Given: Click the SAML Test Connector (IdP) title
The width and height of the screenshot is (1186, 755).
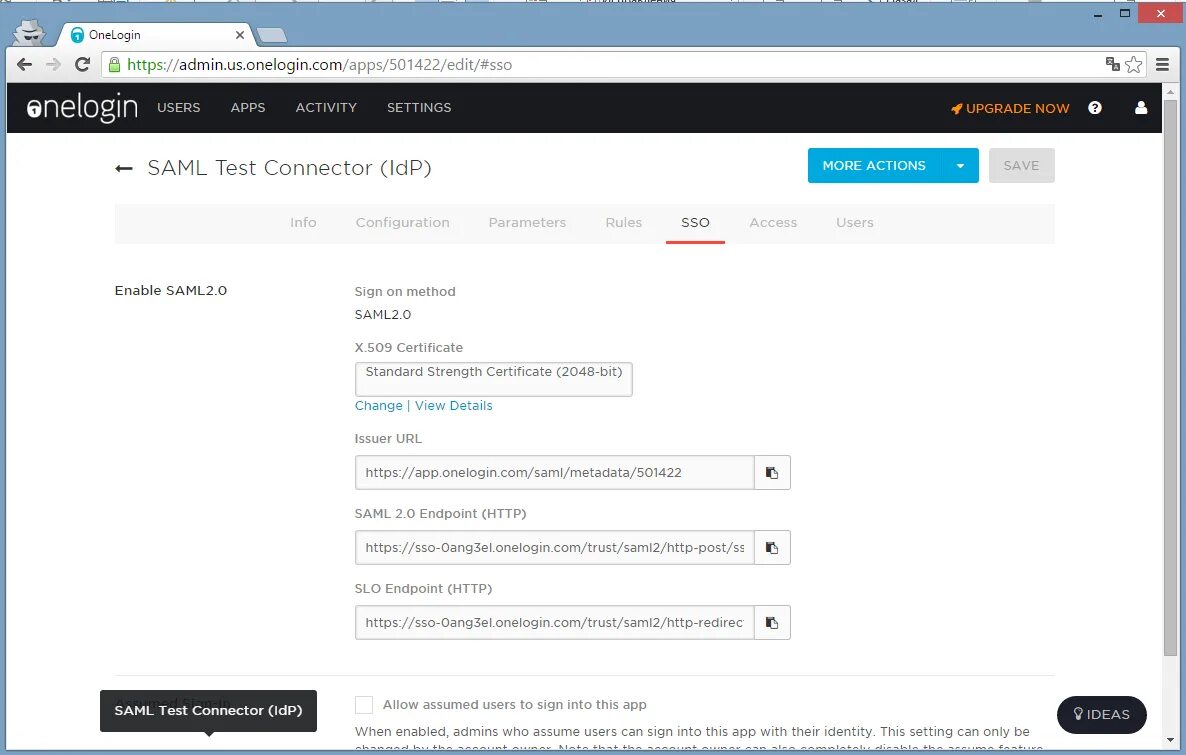Looking at the screenshot, I should point(289,168).
